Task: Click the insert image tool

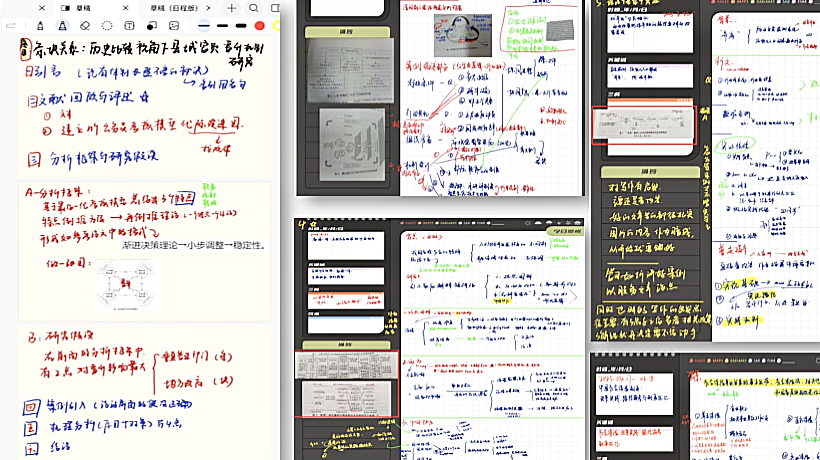Action: [x=174, y=25]
